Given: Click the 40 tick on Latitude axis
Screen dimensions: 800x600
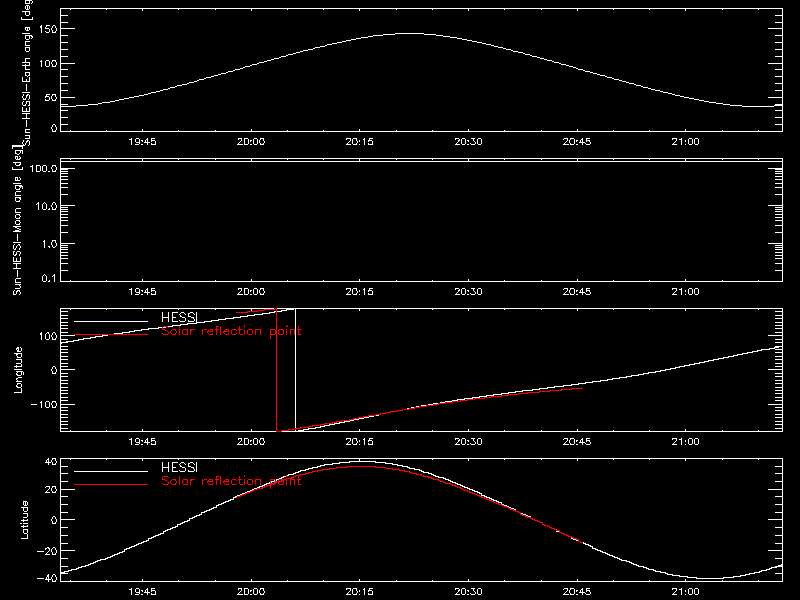Looking at the screenshot, I should (x=51, y=462).
